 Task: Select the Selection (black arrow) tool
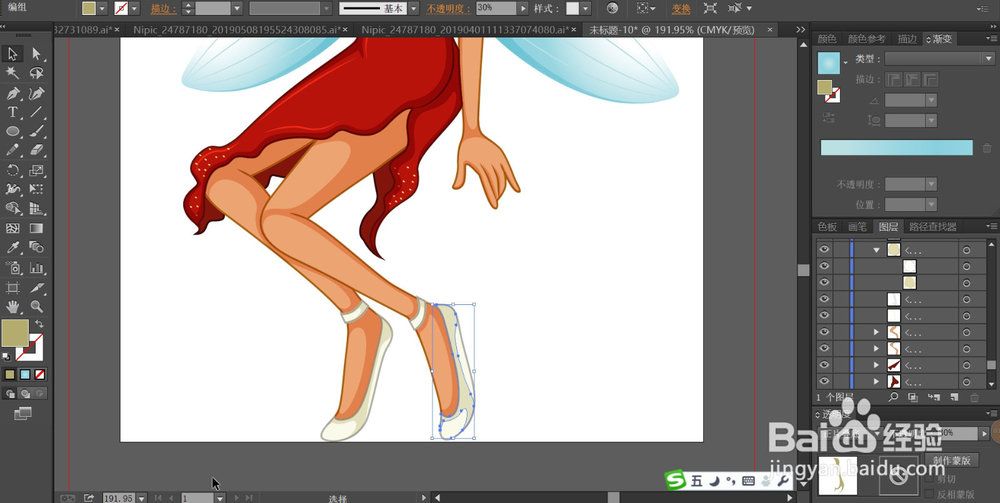(13, 54)
